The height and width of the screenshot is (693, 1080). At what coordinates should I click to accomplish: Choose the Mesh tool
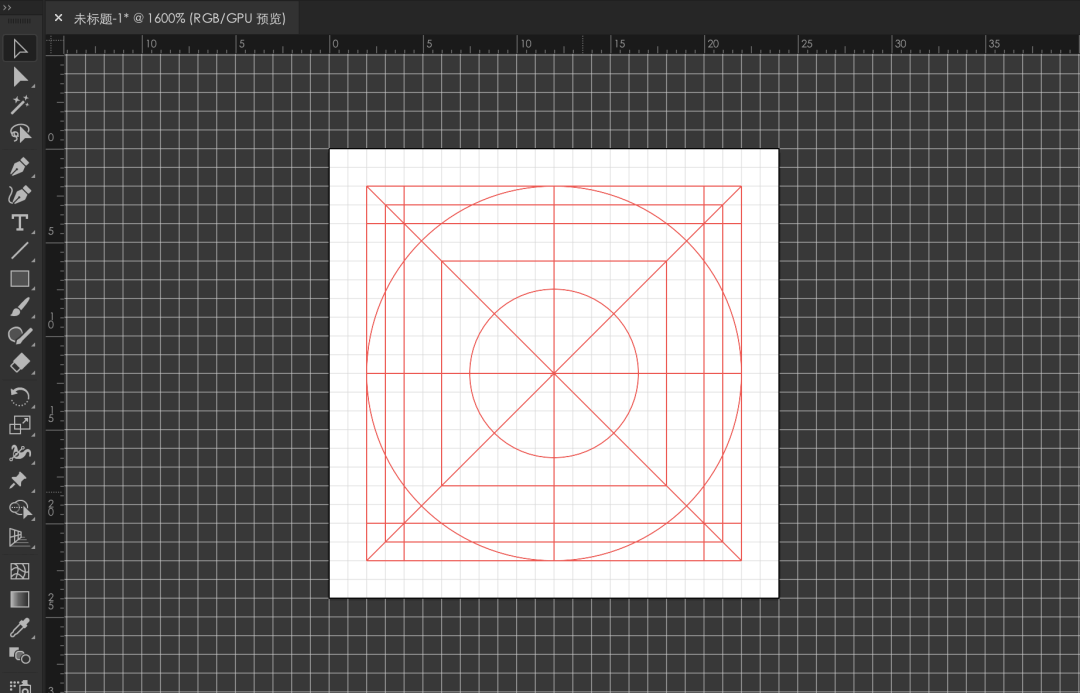(x=19, y=571)
